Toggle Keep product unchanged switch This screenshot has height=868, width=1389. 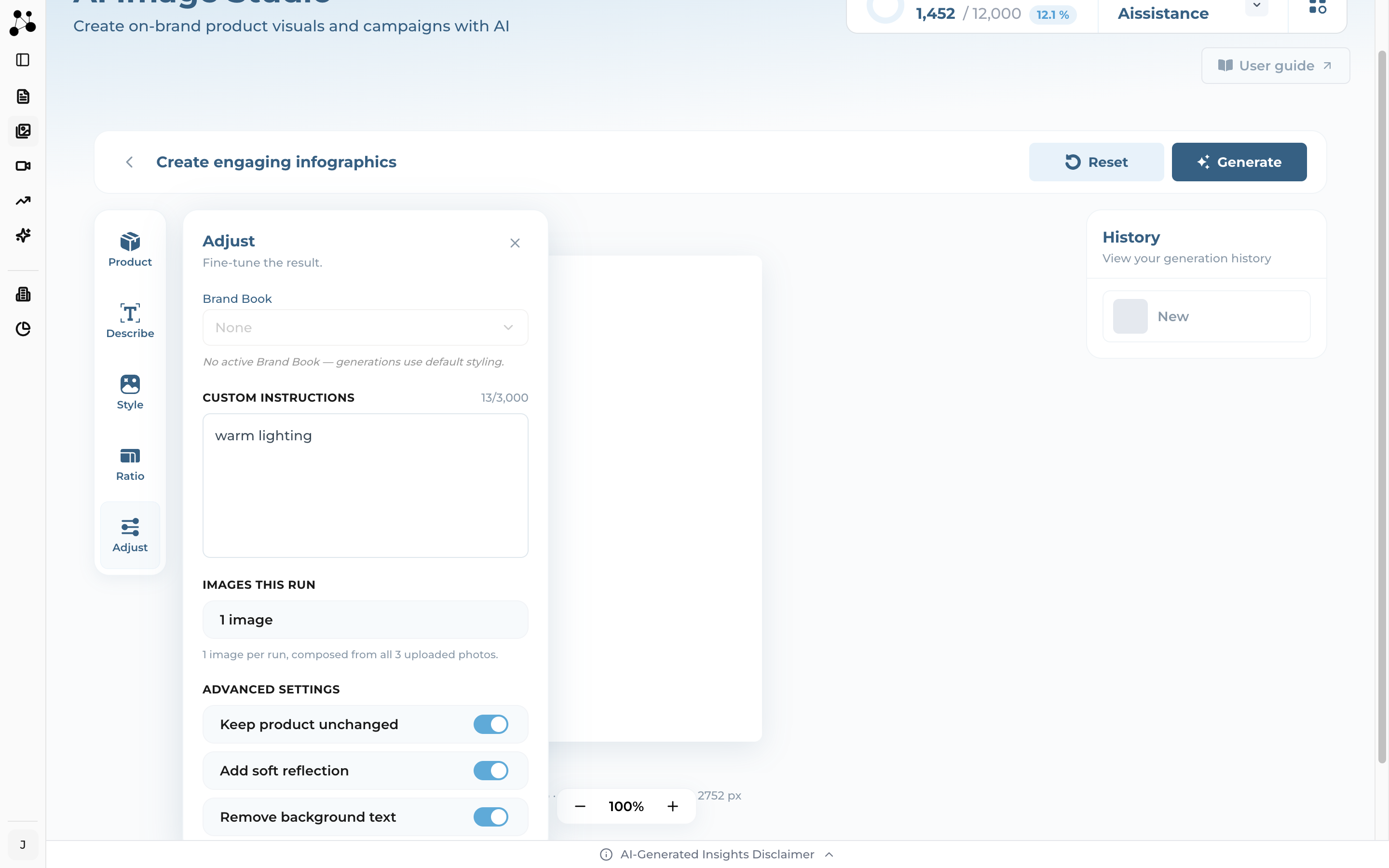[x=491, y=724]
